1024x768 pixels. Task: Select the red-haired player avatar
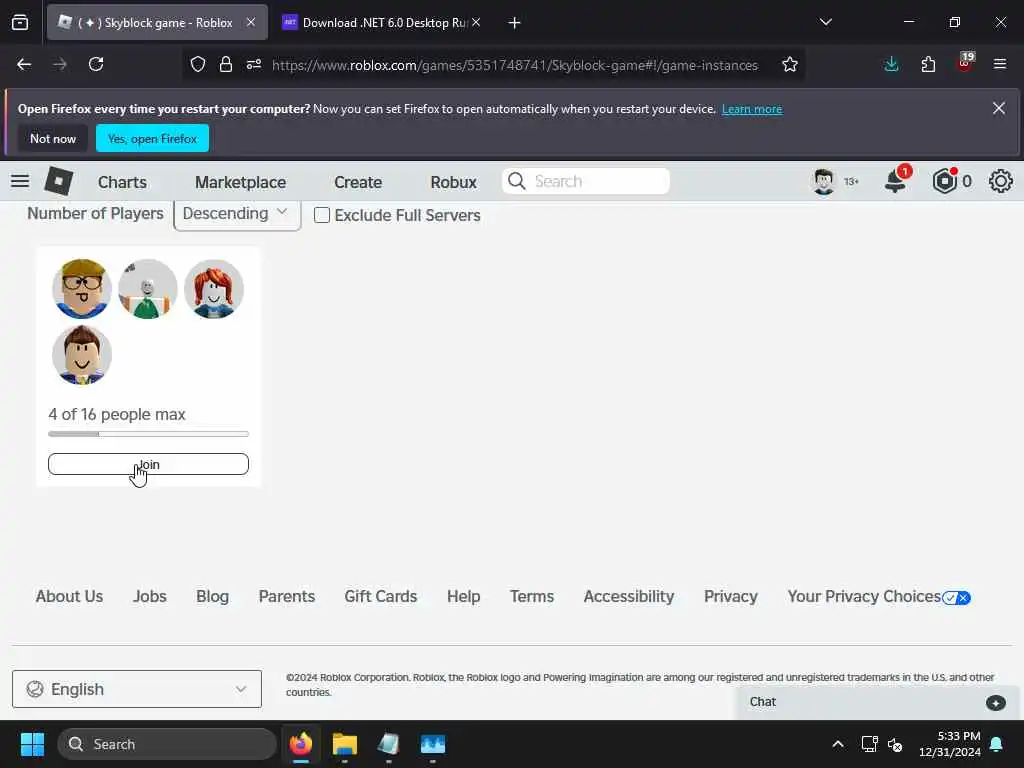tap(214, 289)
